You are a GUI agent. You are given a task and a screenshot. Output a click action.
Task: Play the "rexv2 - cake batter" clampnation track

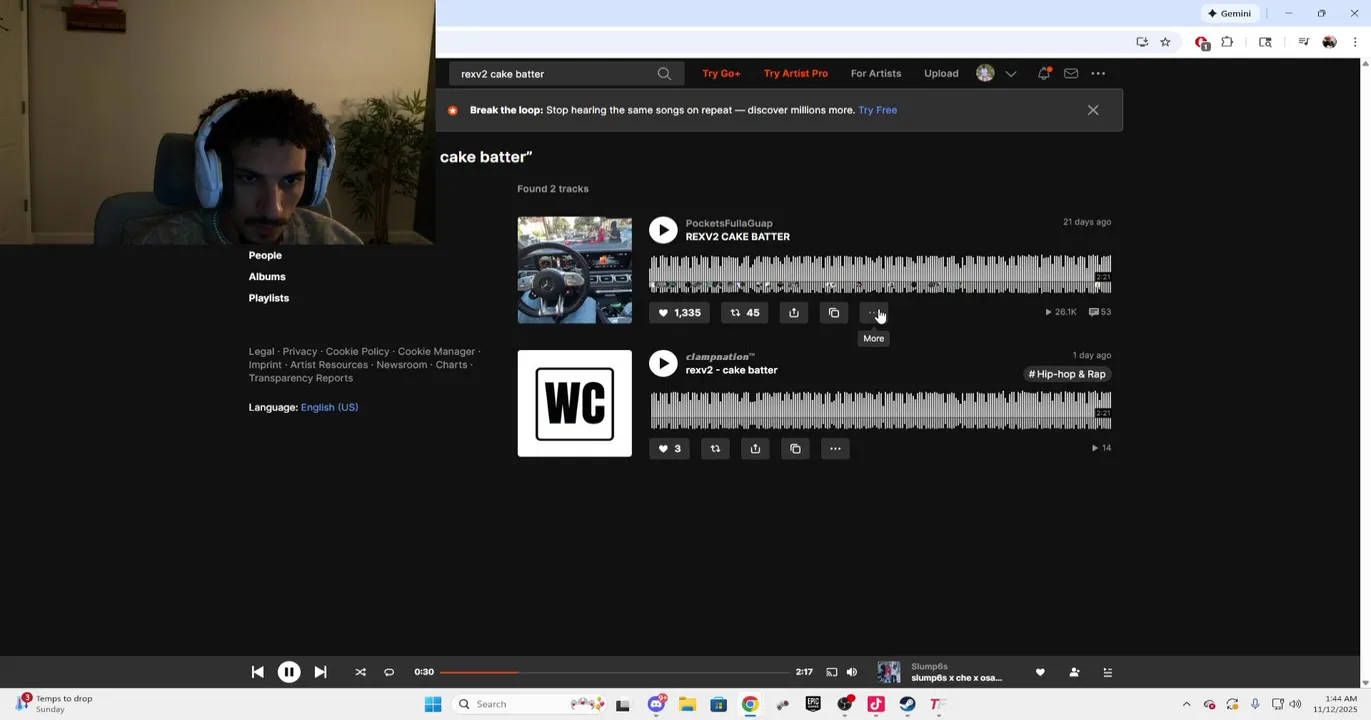[663, 363]
